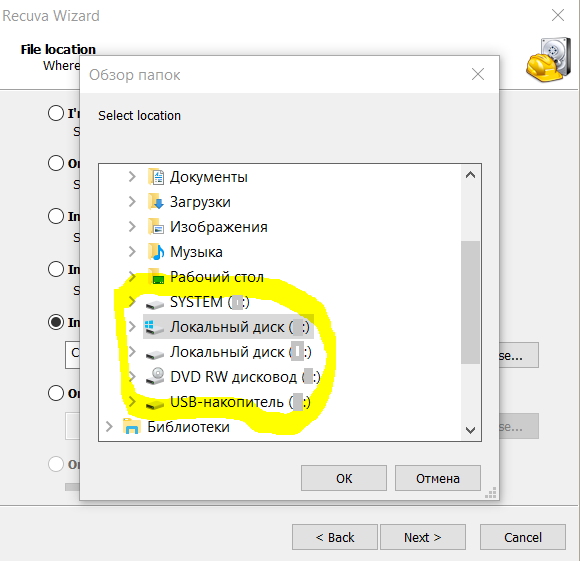Select the fourth radio option in Recuva Wizard
Viewport: 580px width, 561px height.
[56, 269]
